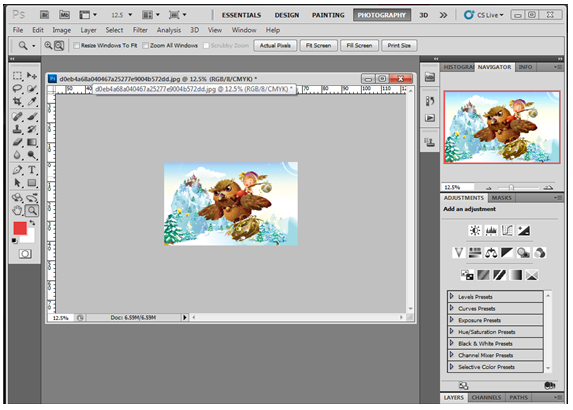Screen dimensions: 573x410
Task: Click the Fit Screen button
Action: [x=318, y=46]
